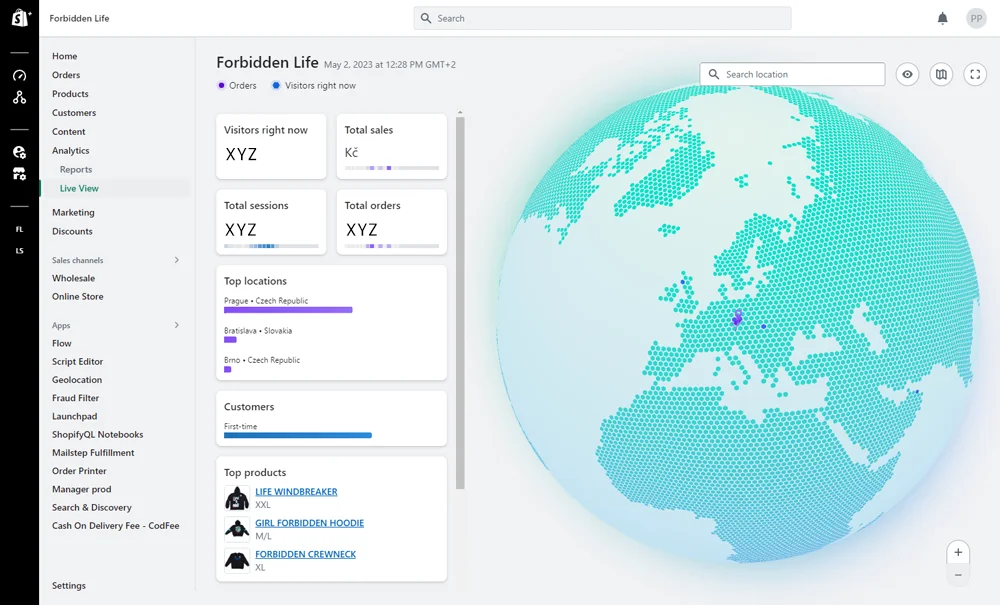Open the GIRL FORBIDDEN HOODIE product link
This screenshot has height=605, width=1000.
(x=309, y=523)
